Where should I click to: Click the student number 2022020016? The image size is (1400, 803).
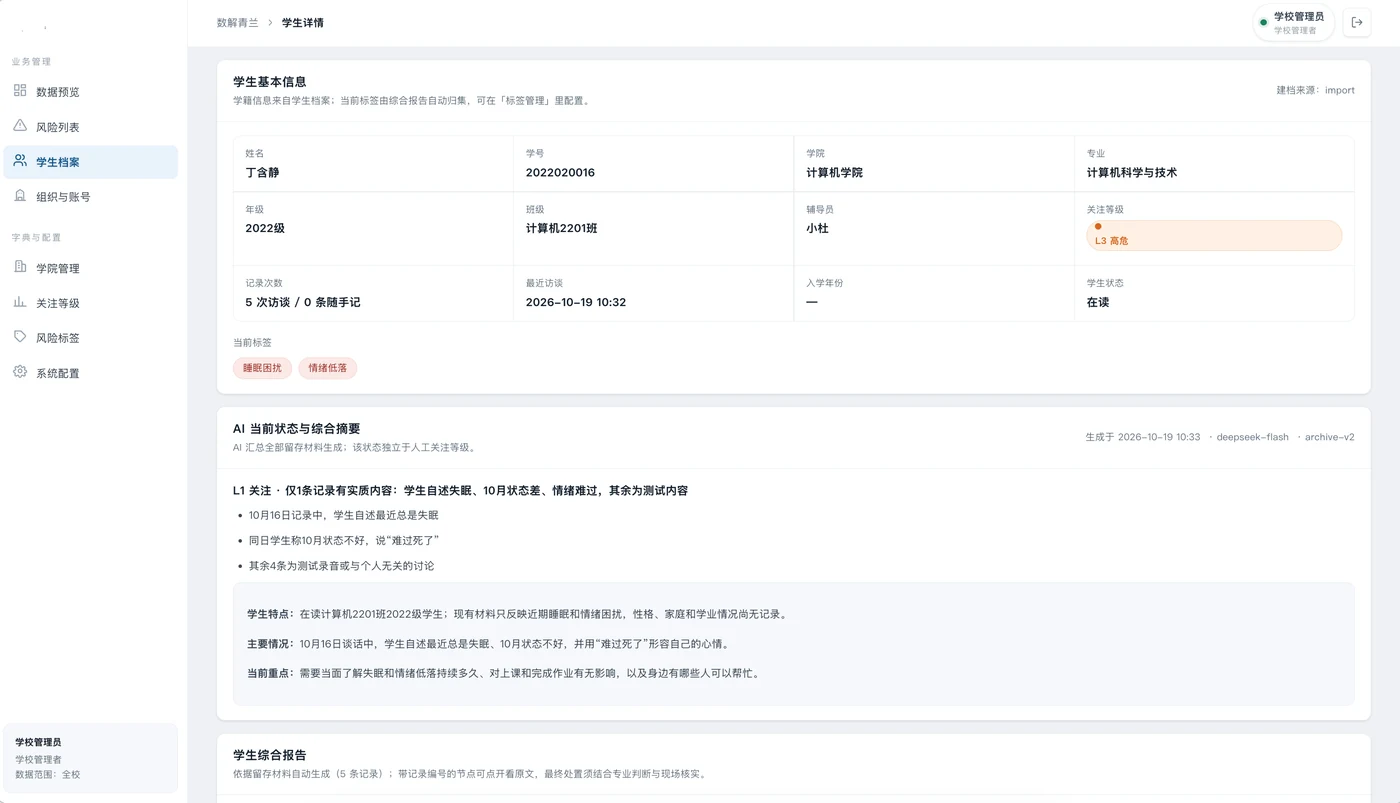click(560, 173)
